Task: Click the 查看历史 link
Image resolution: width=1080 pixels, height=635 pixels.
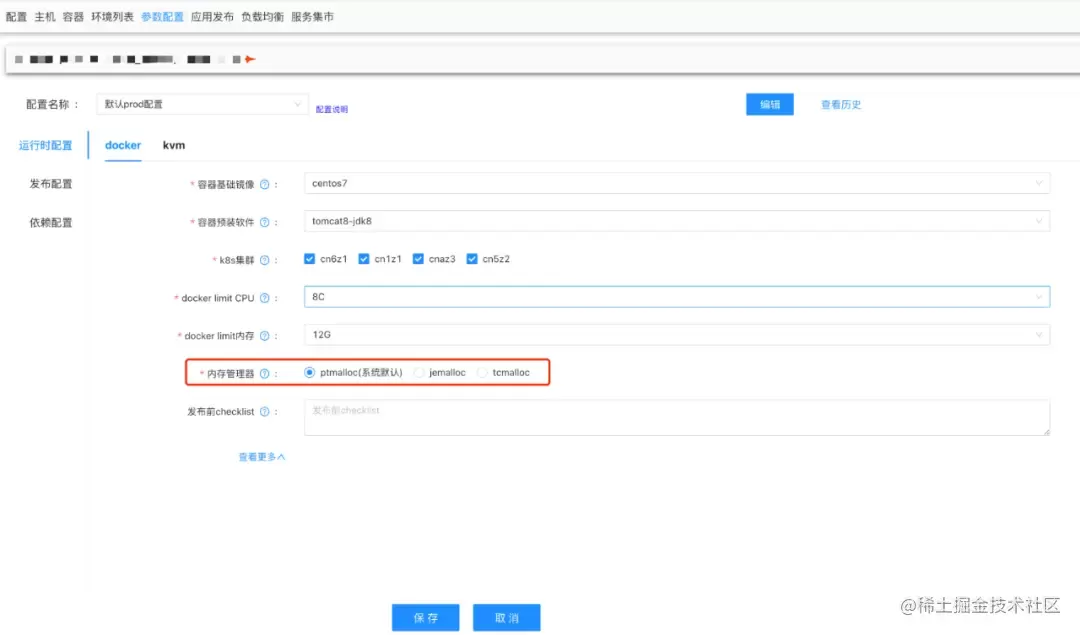Action: click(841, 105)
